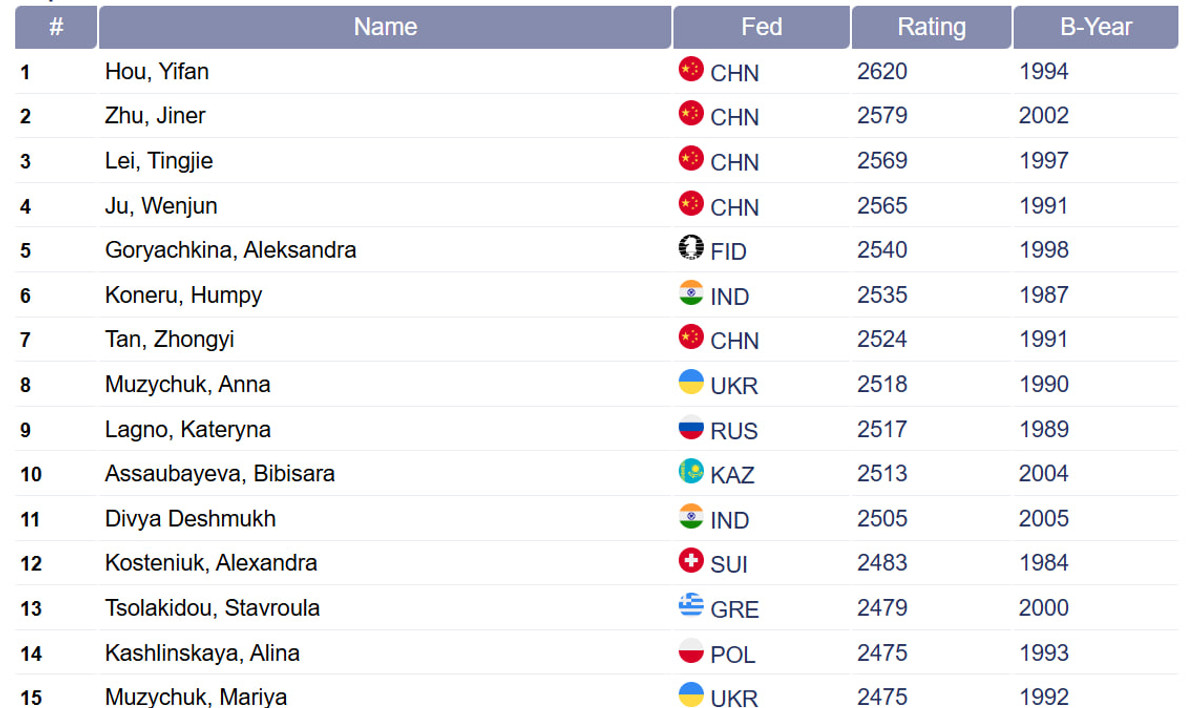Click the Greece flag beside Tsolakidou, Stavroula
The width and height of the screenshot is (1200, 708).
coord(691,605)
